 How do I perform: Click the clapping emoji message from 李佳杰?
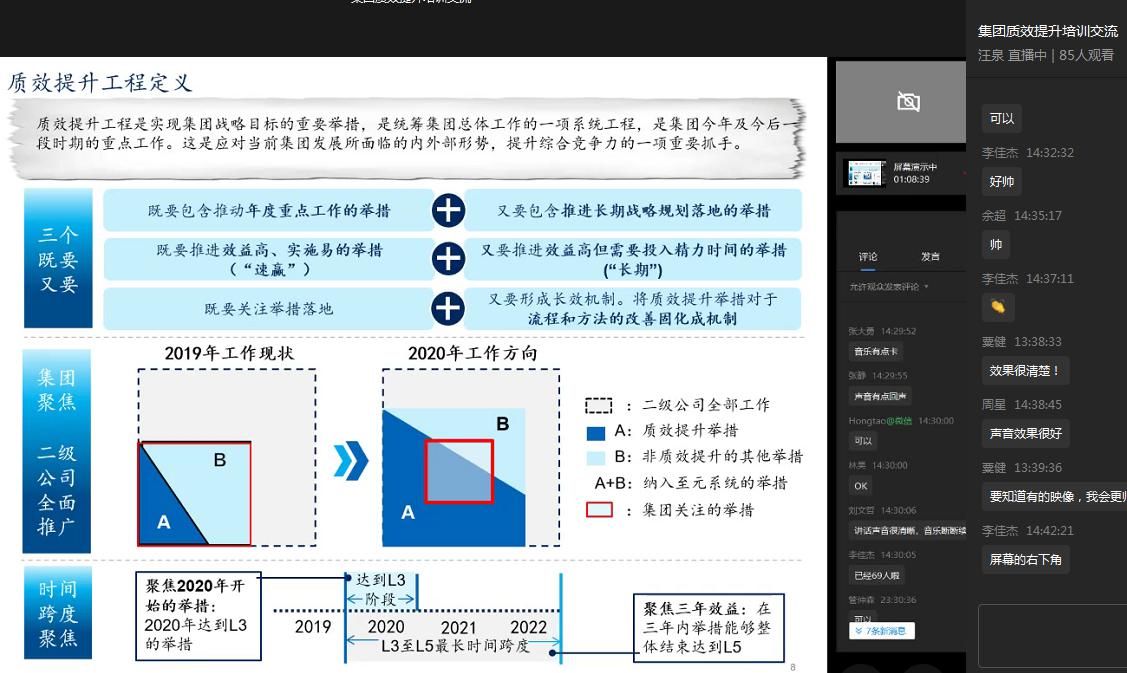coord(997,306)
